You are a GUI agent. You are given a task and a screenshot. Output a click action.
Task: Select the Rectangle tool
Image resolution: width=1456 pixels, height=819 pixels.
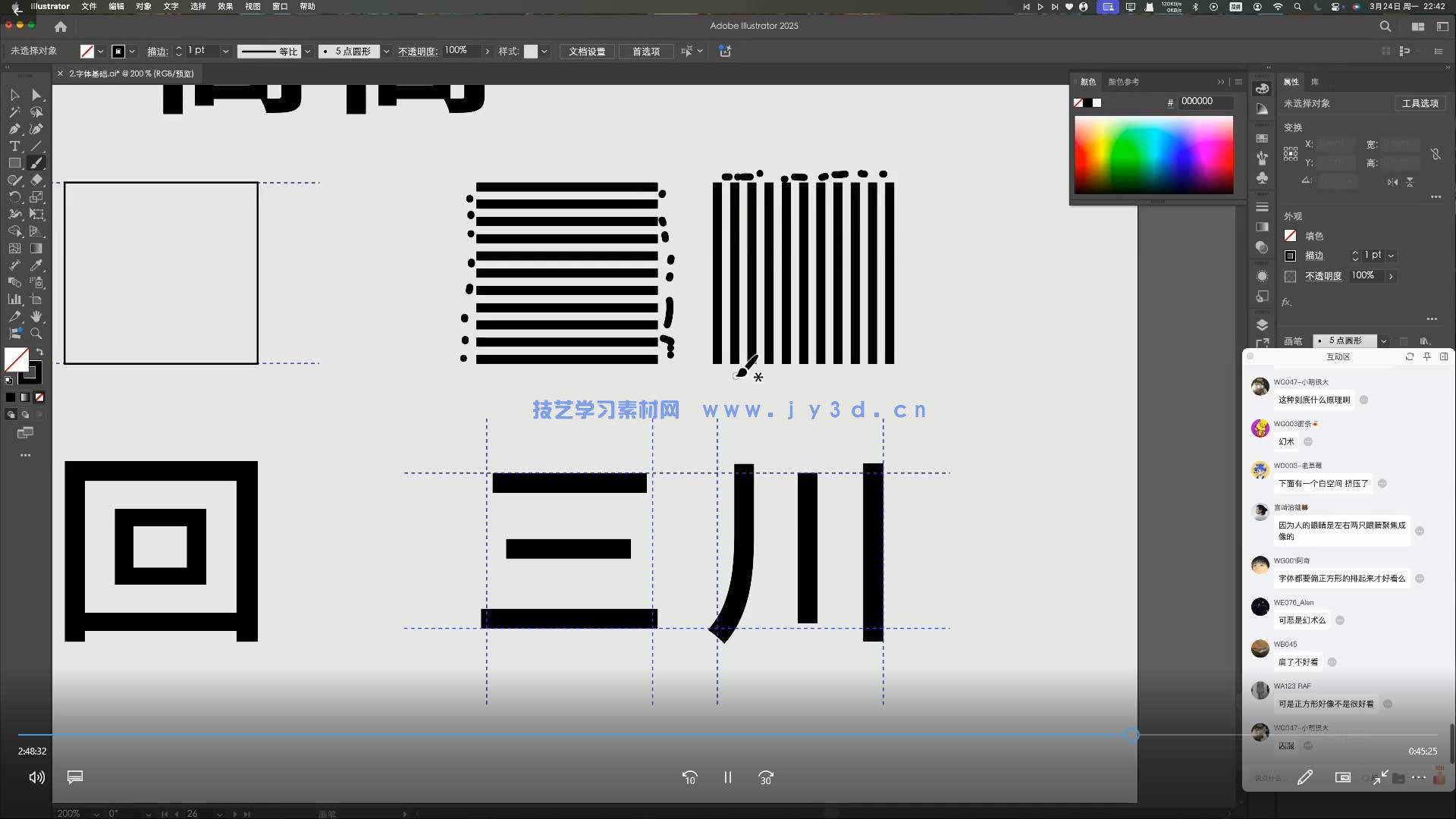click(14, 162)
